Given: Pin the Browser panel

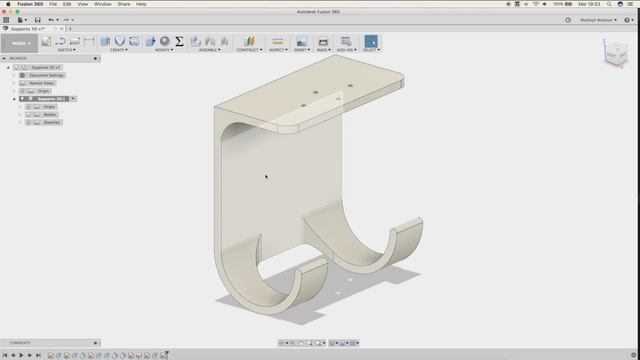Looking at the screenshot, I should coord(96,58).
